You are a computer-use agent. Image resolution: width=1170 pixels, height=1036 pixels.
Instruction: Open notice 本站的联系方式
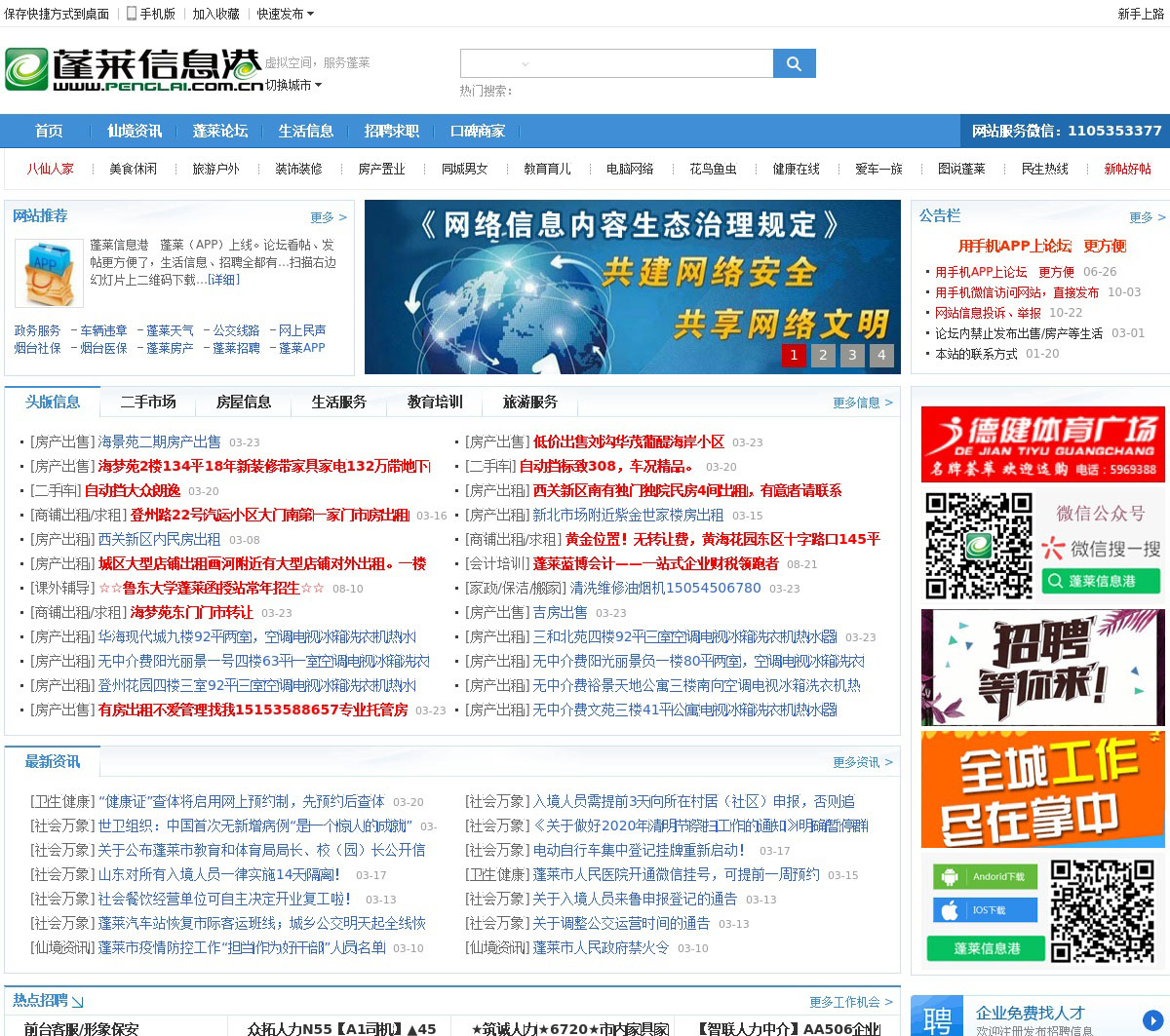[976, 354]
